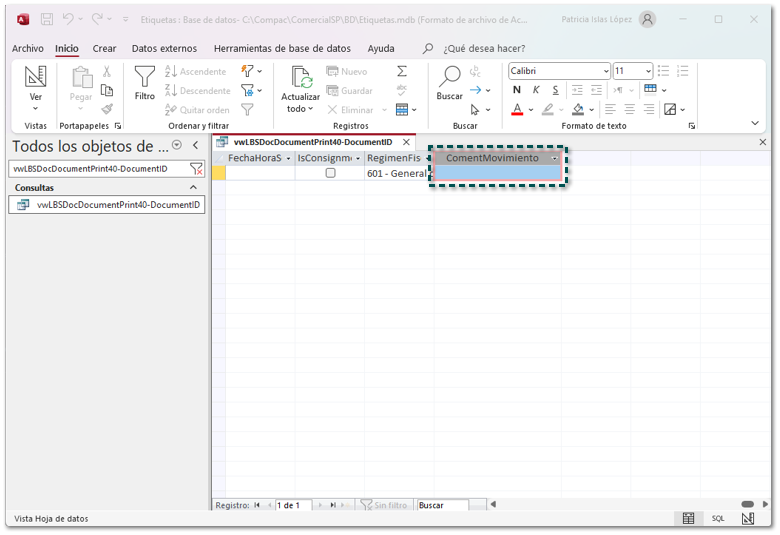Click the font color red A button

(517, 109)
